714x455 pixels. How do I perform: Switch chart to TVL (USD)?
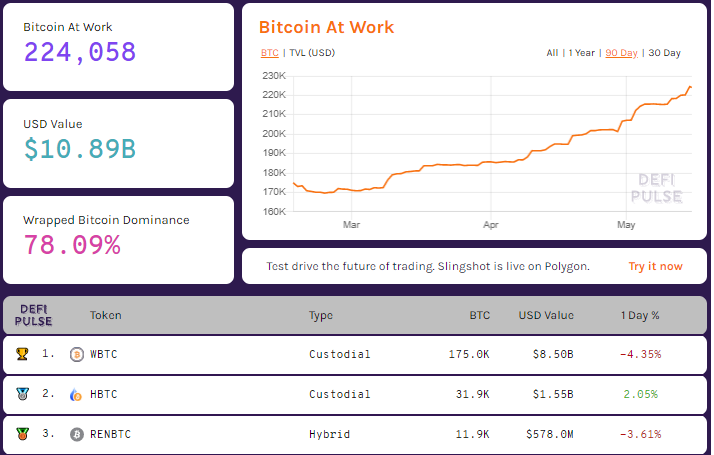pyautogui.click(x=312, y=52)
